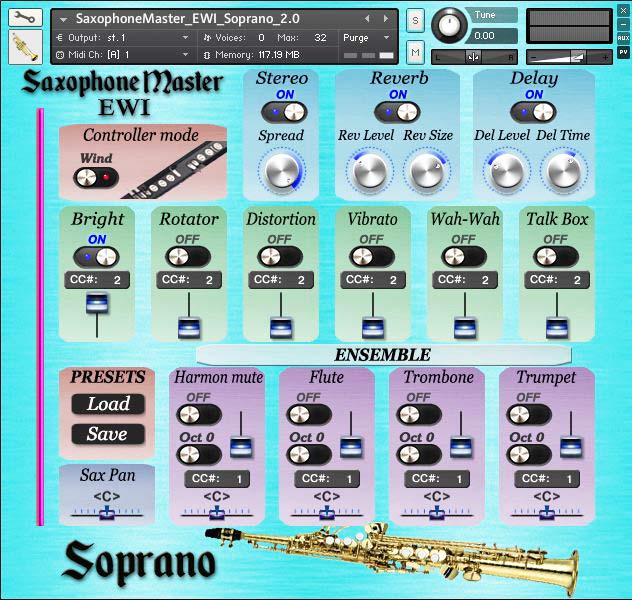
Task: Switch the Wind controller mode toggle
Action: (x=96, y=177)
